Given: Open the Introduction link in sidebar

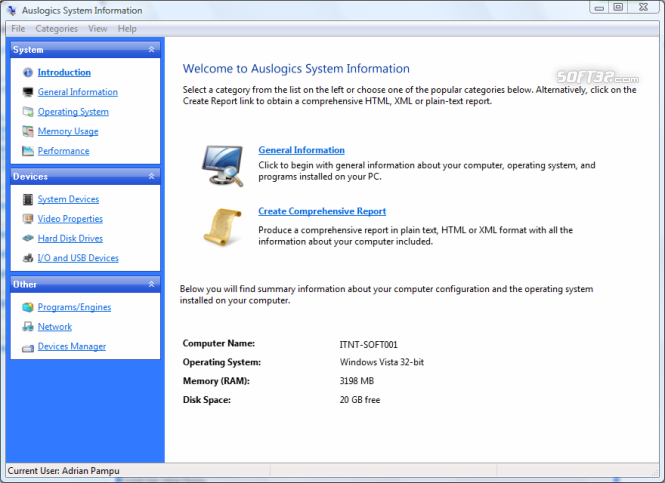Looking at the screenshot, I should coord(64,73).
